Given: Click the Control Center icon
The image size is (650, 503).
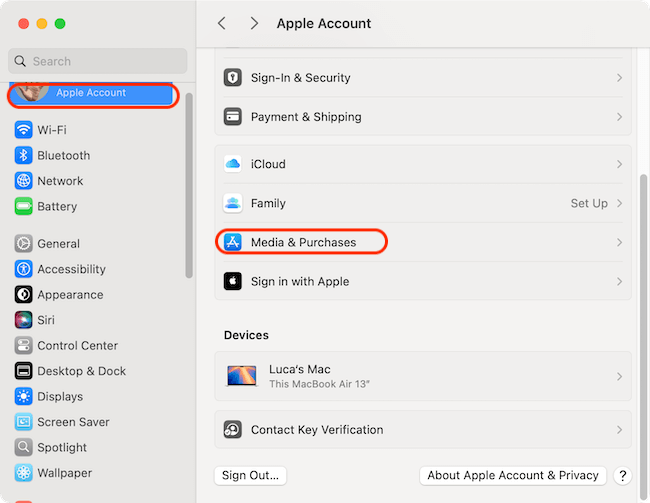Looking at the screenshot, I should (24, 345).
